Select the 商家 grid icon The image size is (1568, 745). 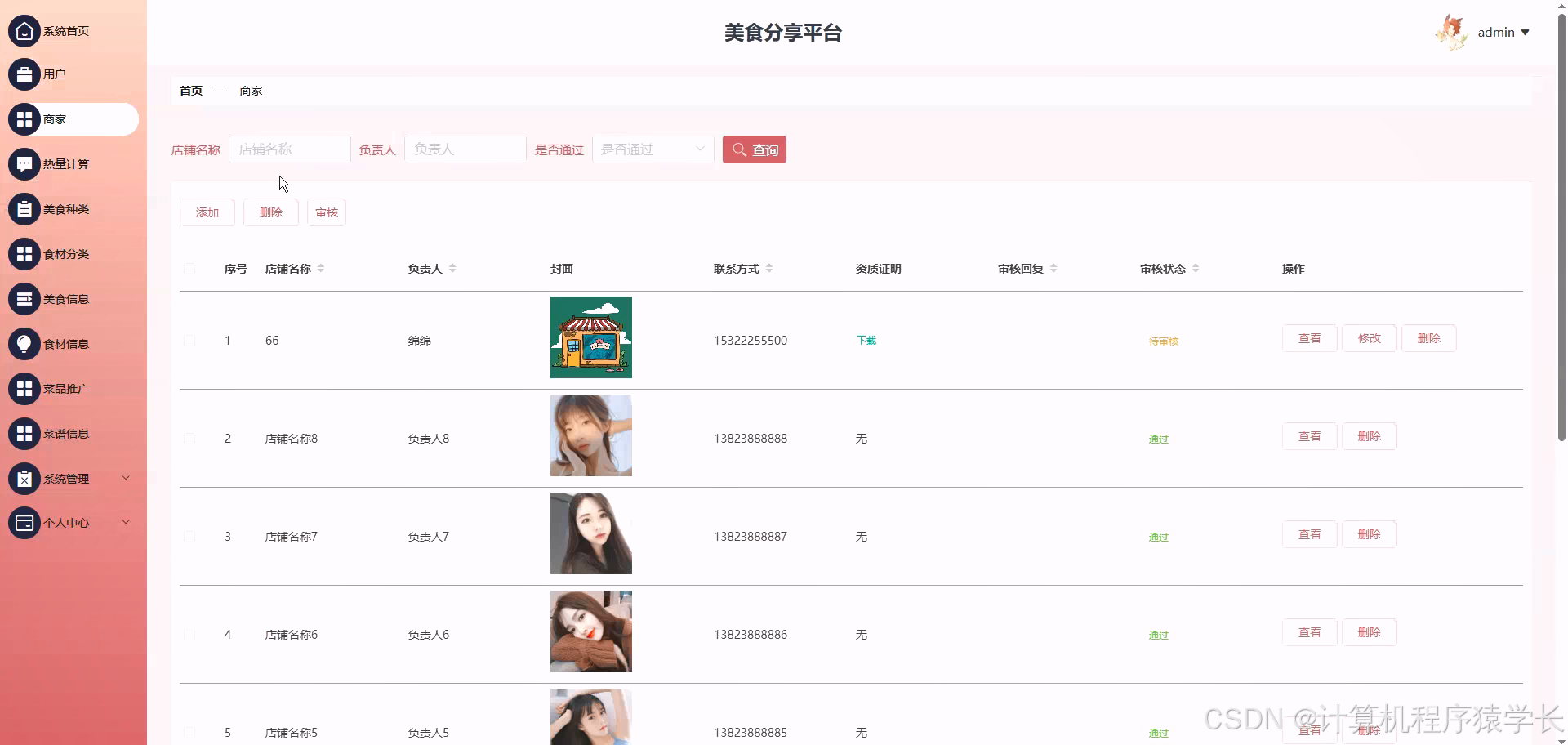24,119
